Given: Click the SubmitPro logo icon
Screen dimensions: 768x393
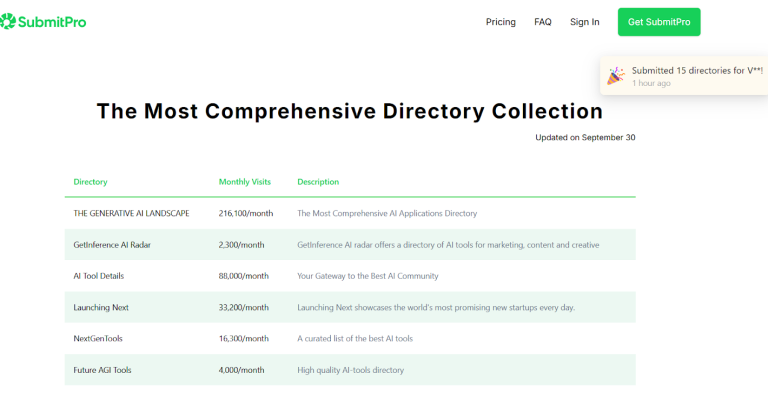Looking at the screenshot, I should (8, 22).
